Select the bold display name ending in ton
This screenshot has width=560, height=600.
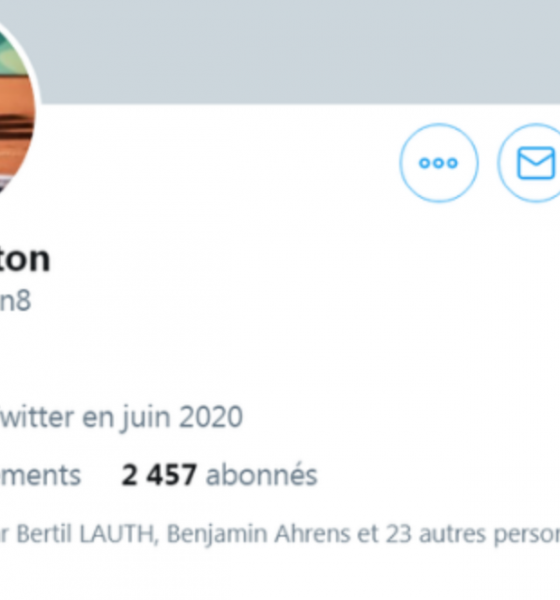tap(25, 259)
